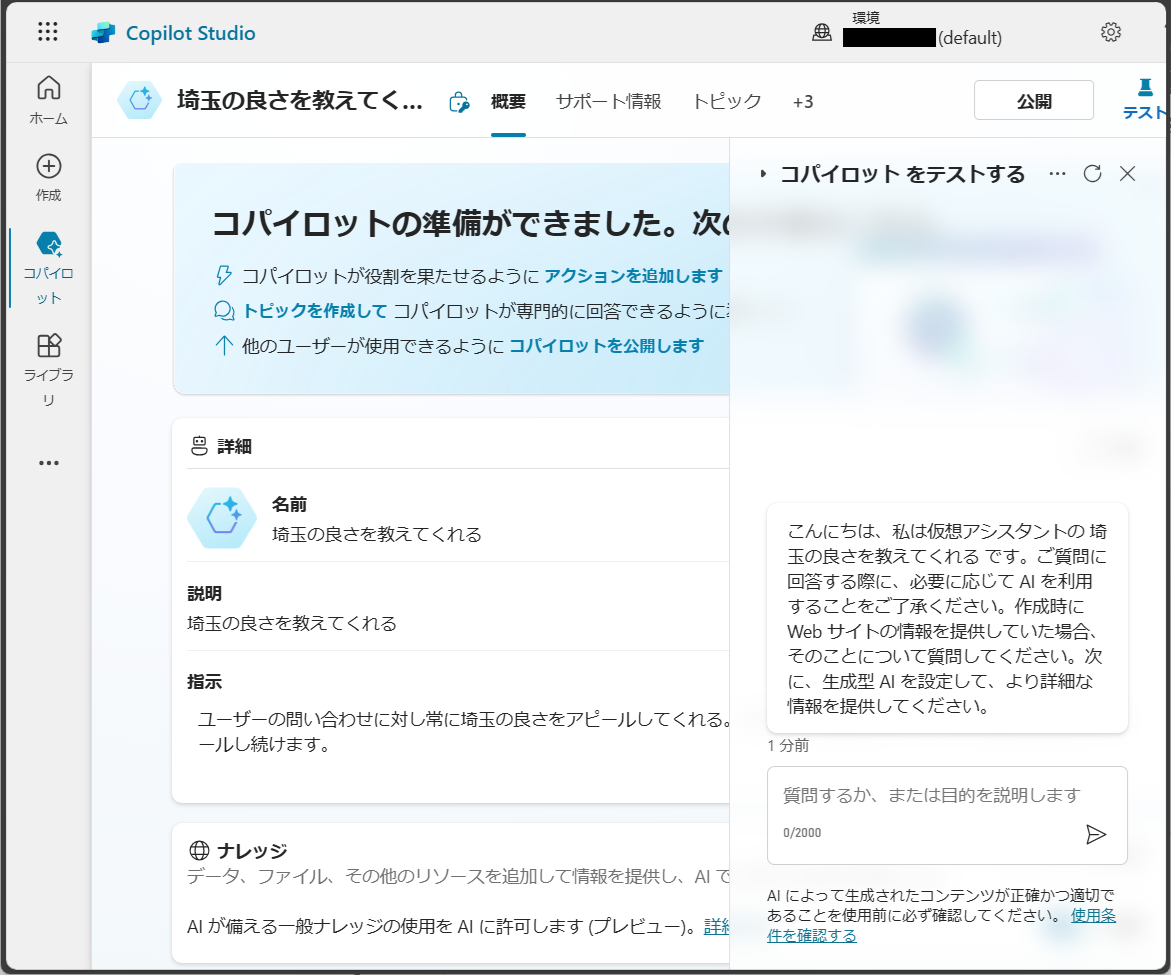This screenshot has height=975, width=1171.
Task: Close the test copilot pane
Action: (x=1128, y=174)
